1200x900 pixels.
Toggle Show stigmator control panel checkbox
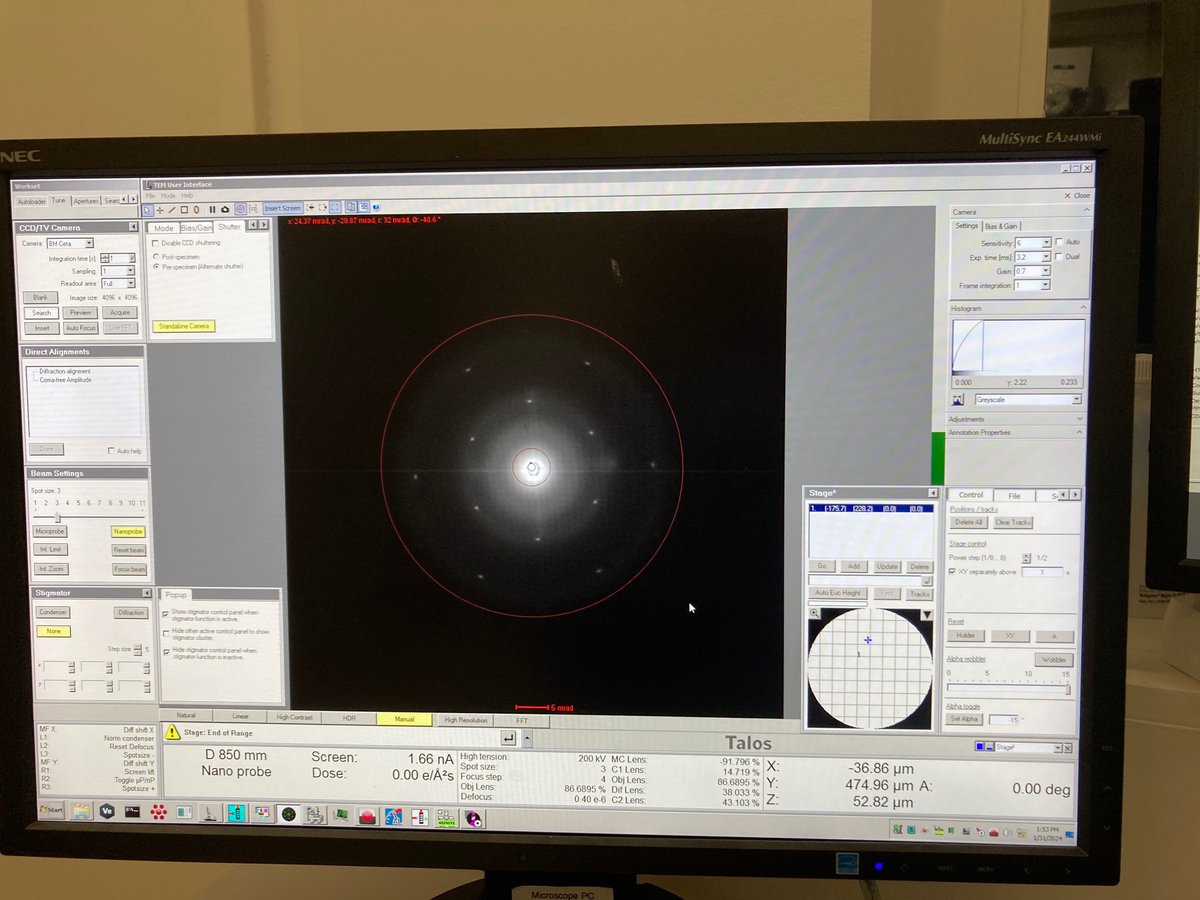tap(166, 613)
